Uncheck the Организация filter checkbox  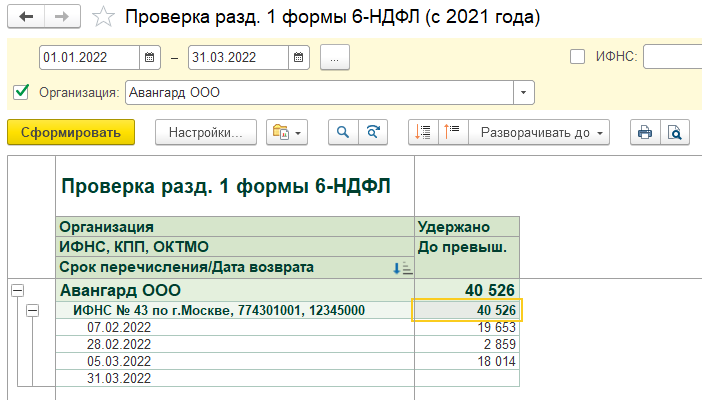pos(21,92)
